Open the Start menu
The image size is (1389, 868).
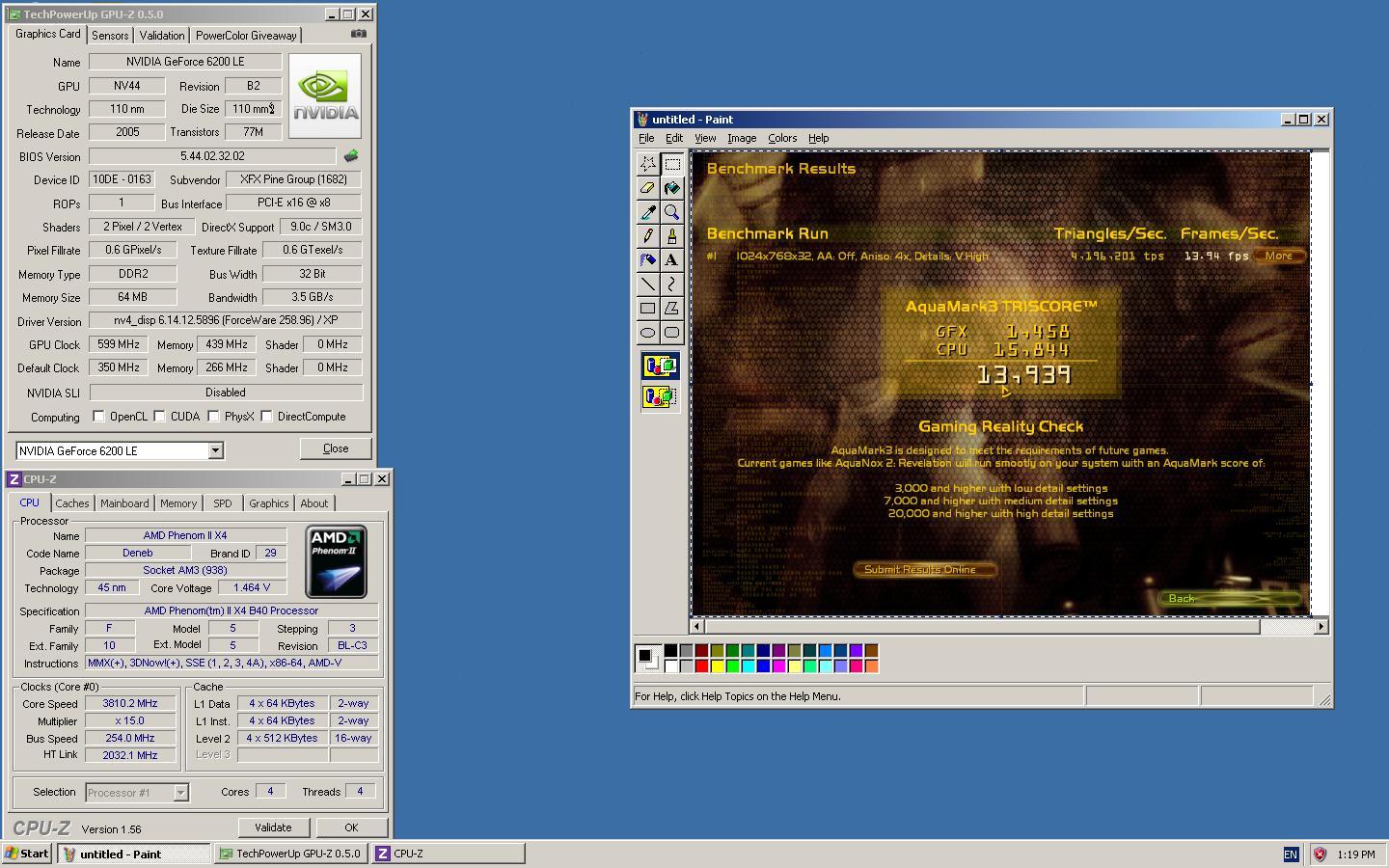27,854
